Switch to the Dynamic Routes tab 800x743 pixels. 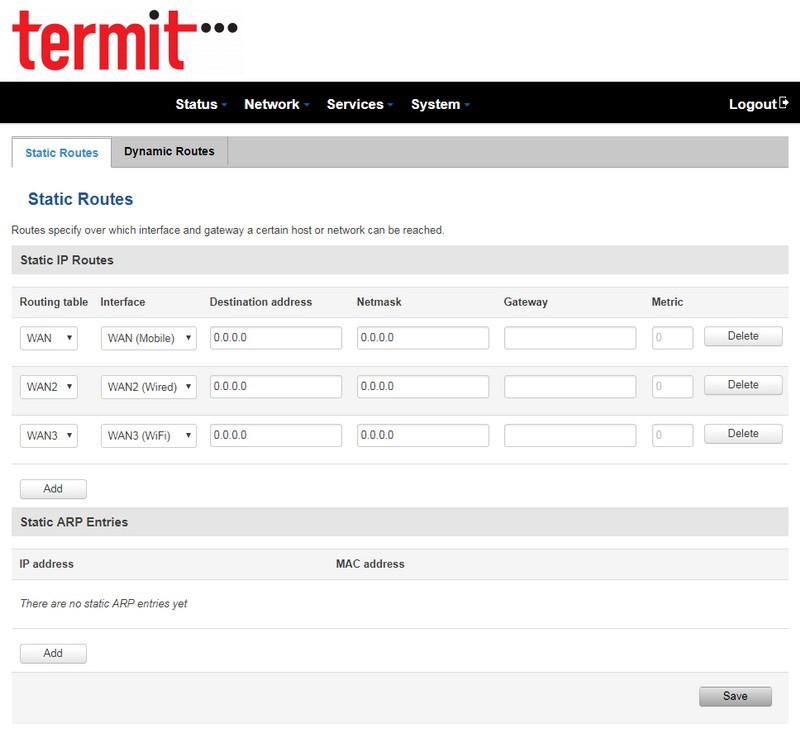click(x=169, y=152)
